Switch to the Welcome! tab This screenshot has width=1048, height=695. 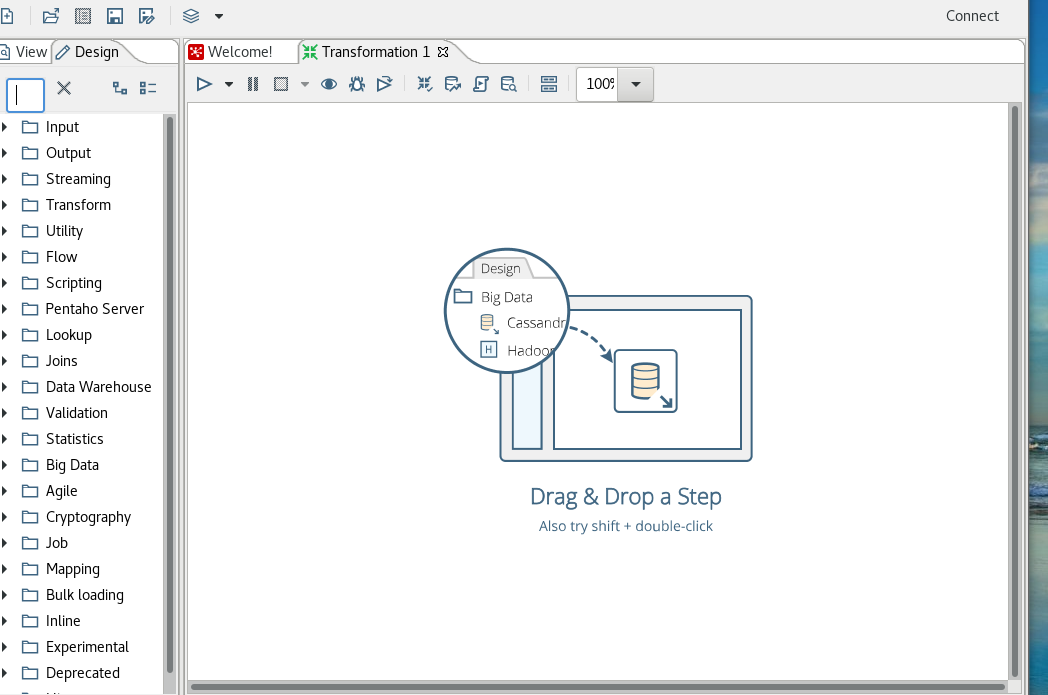[x=231, y=52]
